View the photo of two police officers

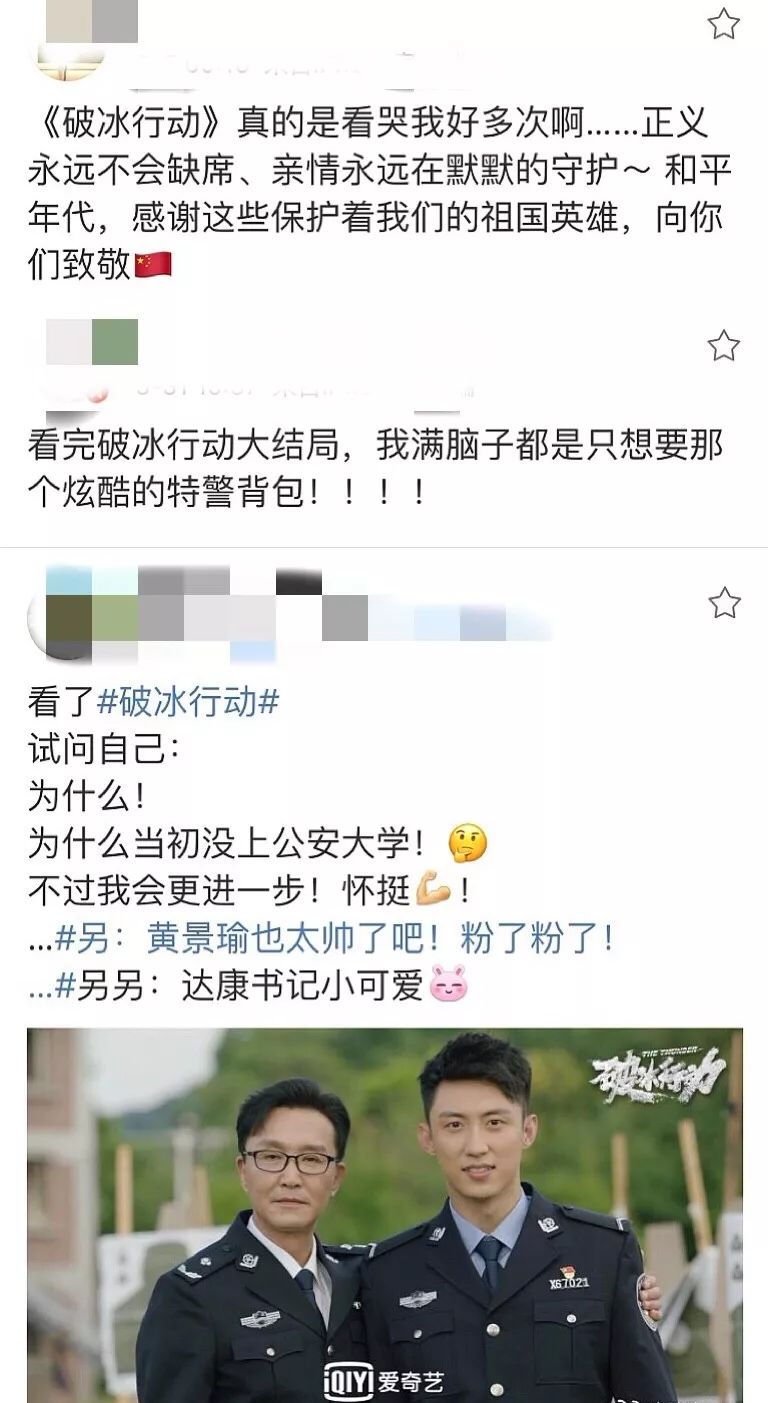(x=385, y=1215)
